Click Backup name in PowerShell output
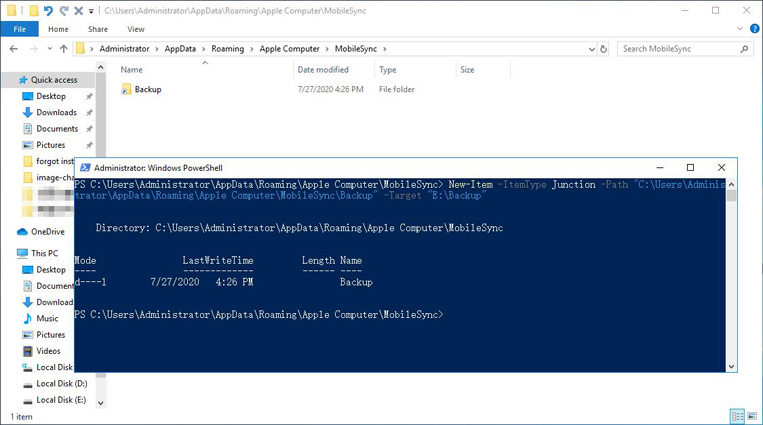This screenshot has height=425, width=763. [x=356, y=282]
